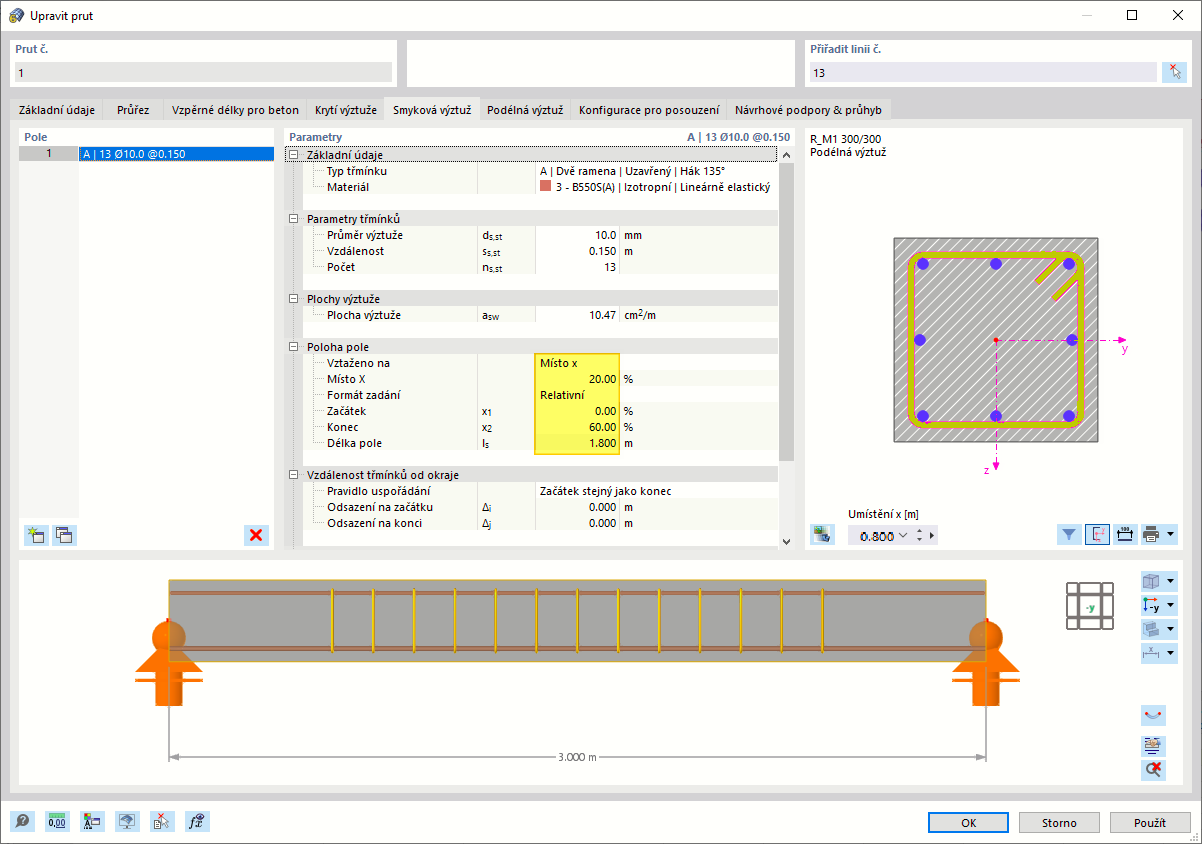Viewport: 1202px width, 844px height.
Task: Open the printer dropdown arrow
Action: pos(1171,534)
